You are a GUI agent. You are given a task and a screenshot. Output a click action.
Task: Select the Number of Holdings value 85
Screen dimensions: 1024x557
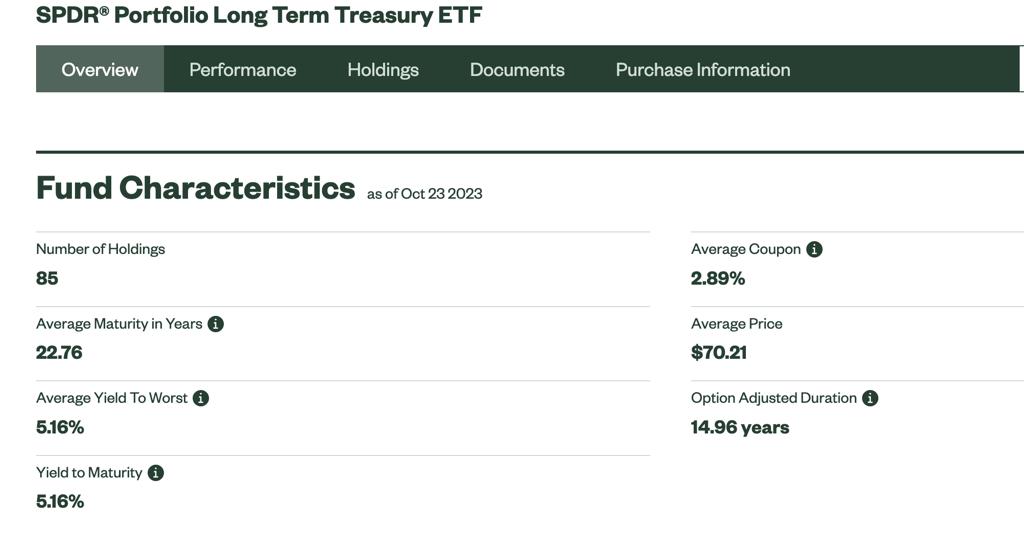click(47, 278)
